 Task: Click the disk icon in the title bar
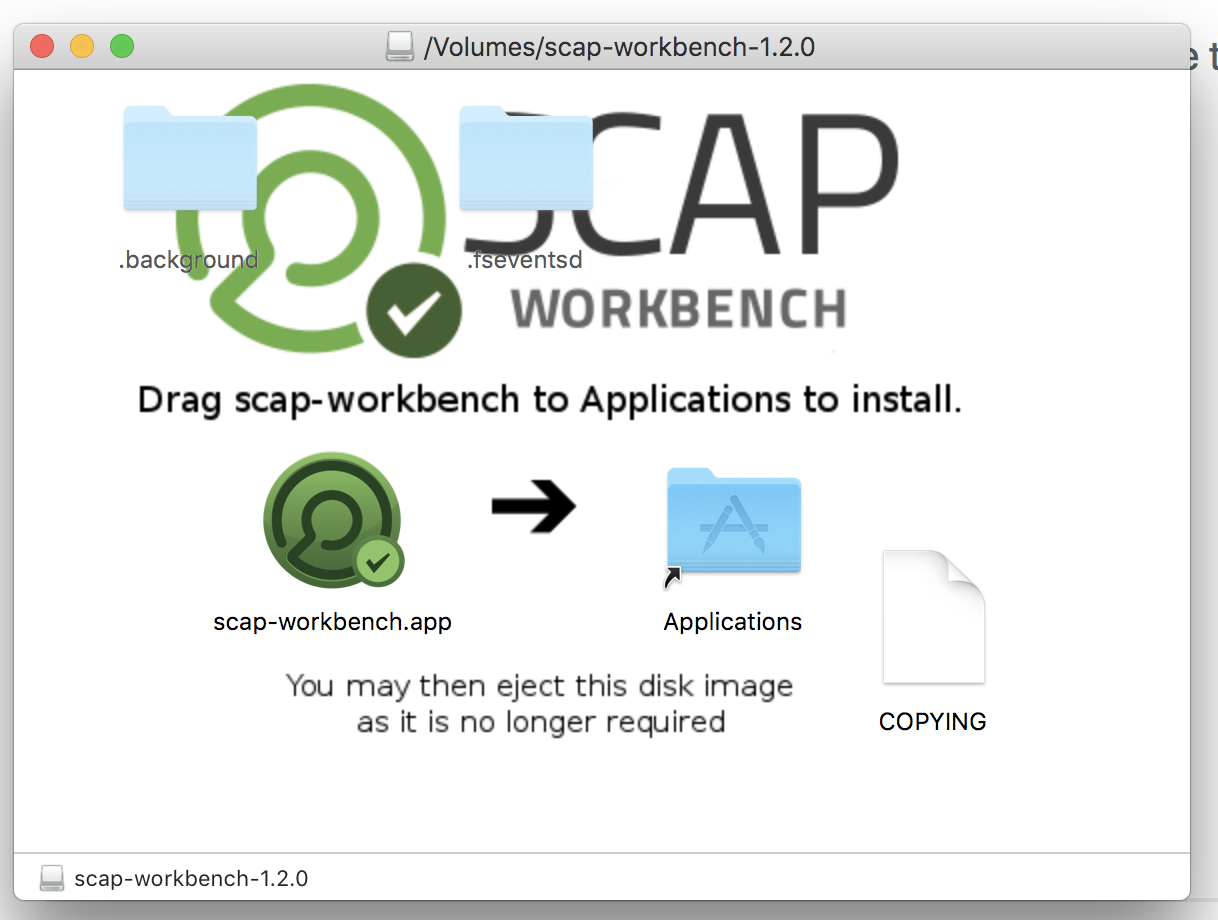pos(400,46)
